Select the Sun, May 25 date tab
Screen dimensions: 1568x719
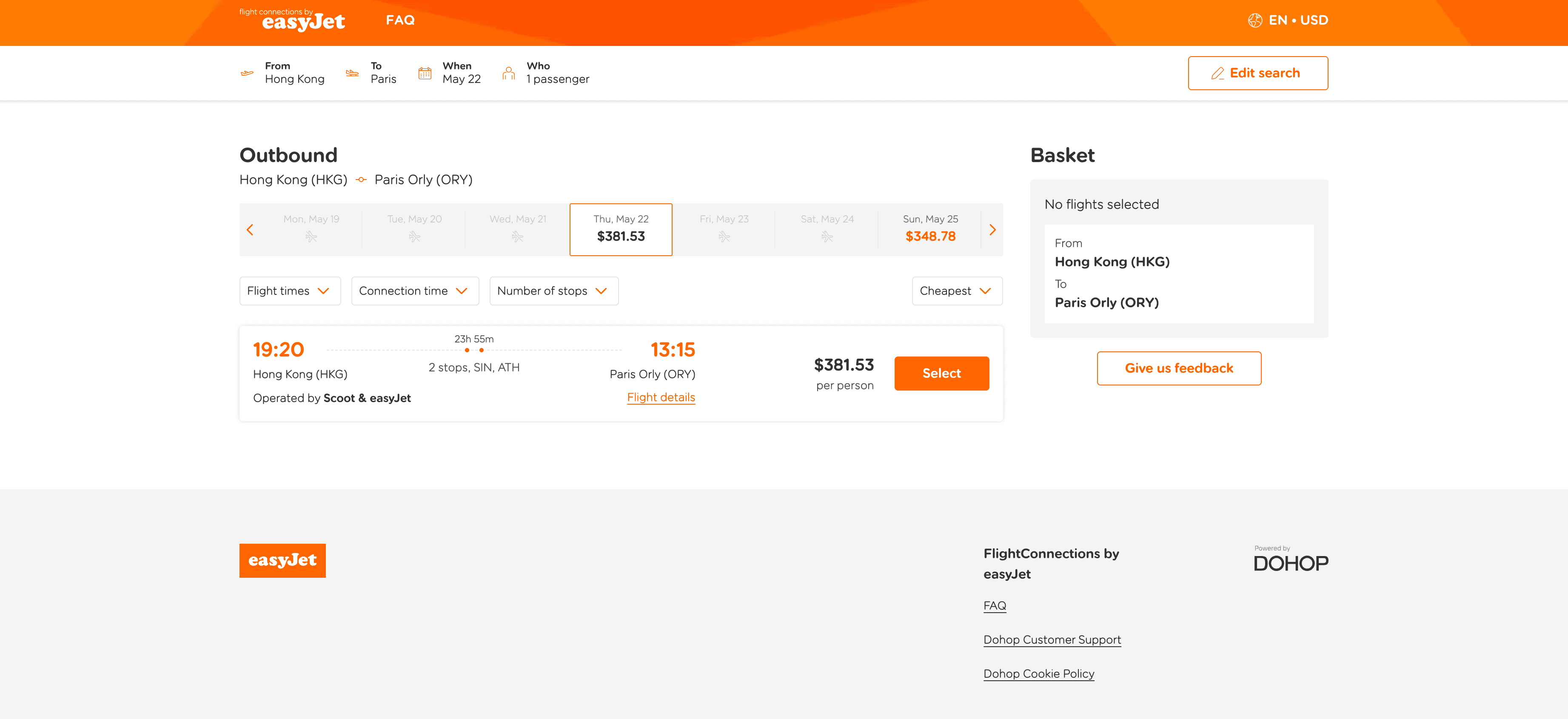929,229
